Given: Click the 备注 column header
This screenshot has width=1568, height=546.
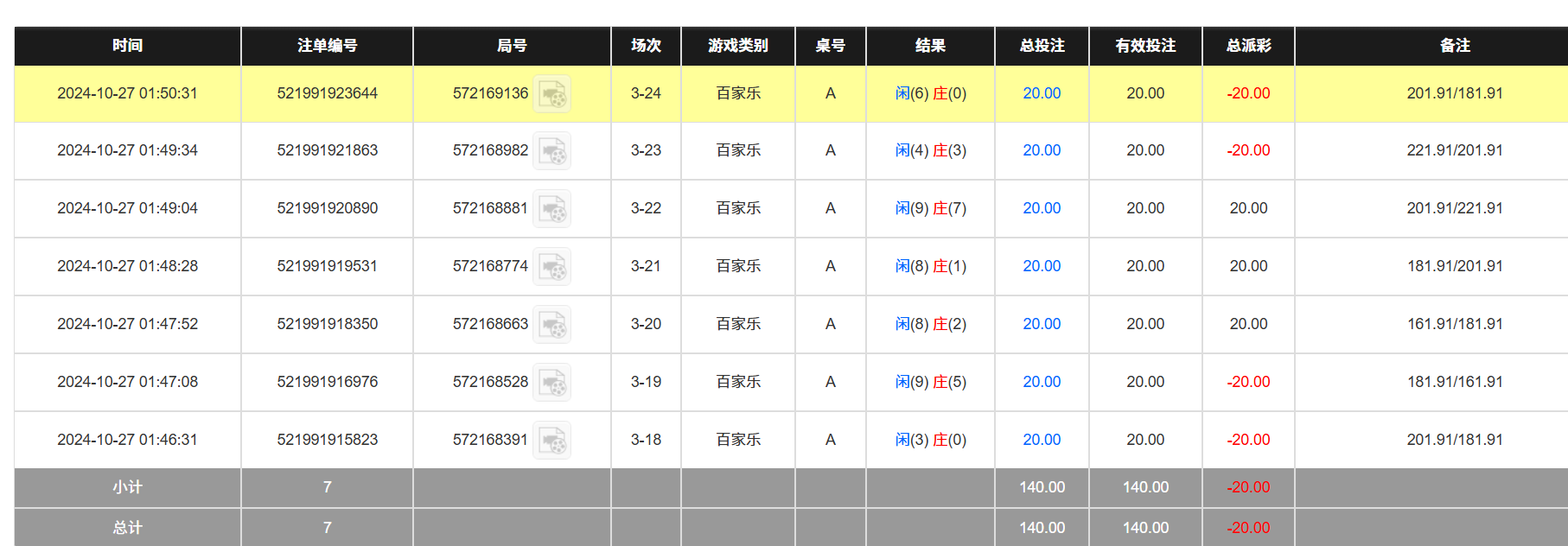Looking at the screenshot, I should coord(1455,46).
